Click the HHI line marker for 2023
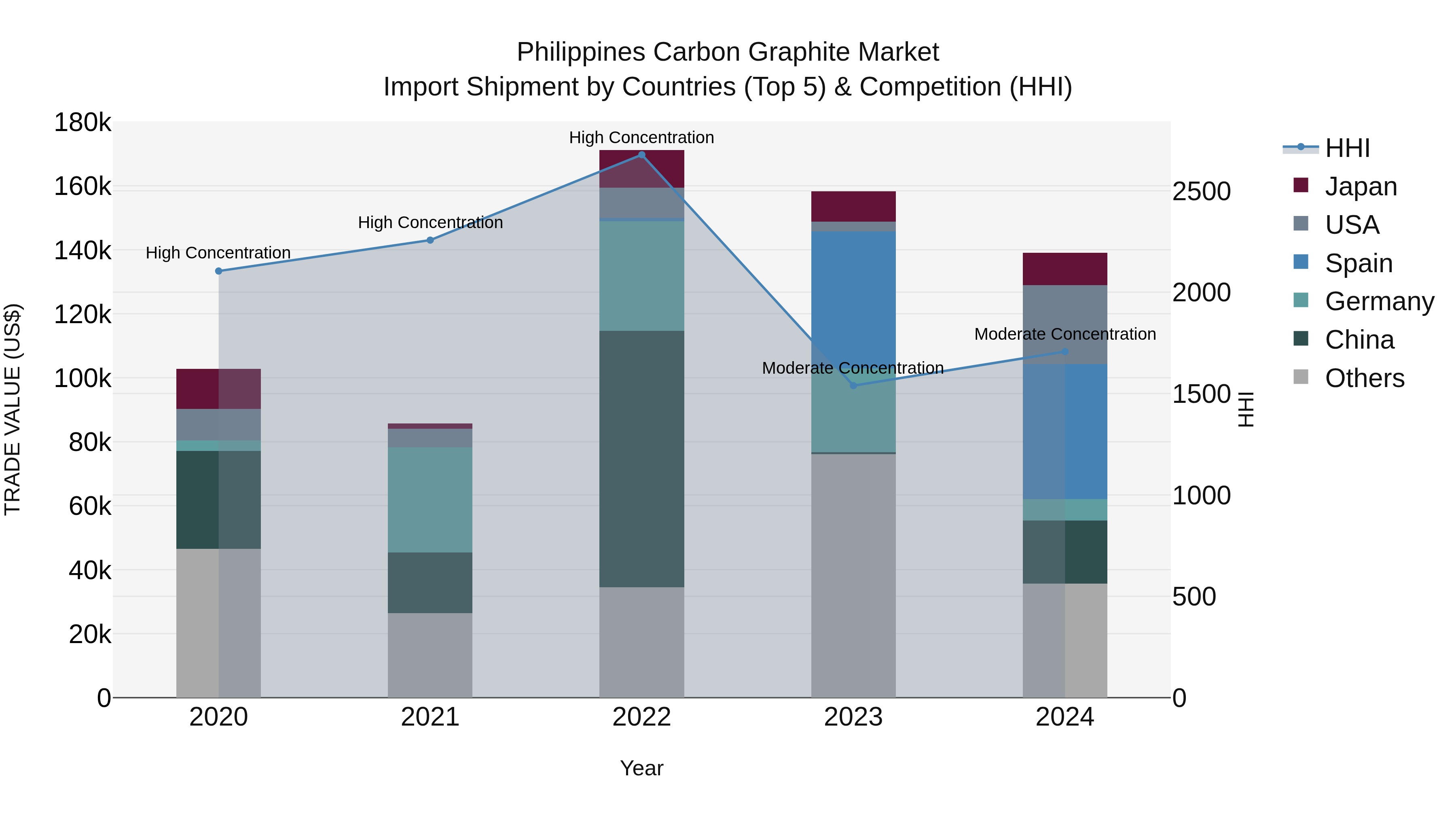This screenshot has height=819, width=1456. [853, 385]
